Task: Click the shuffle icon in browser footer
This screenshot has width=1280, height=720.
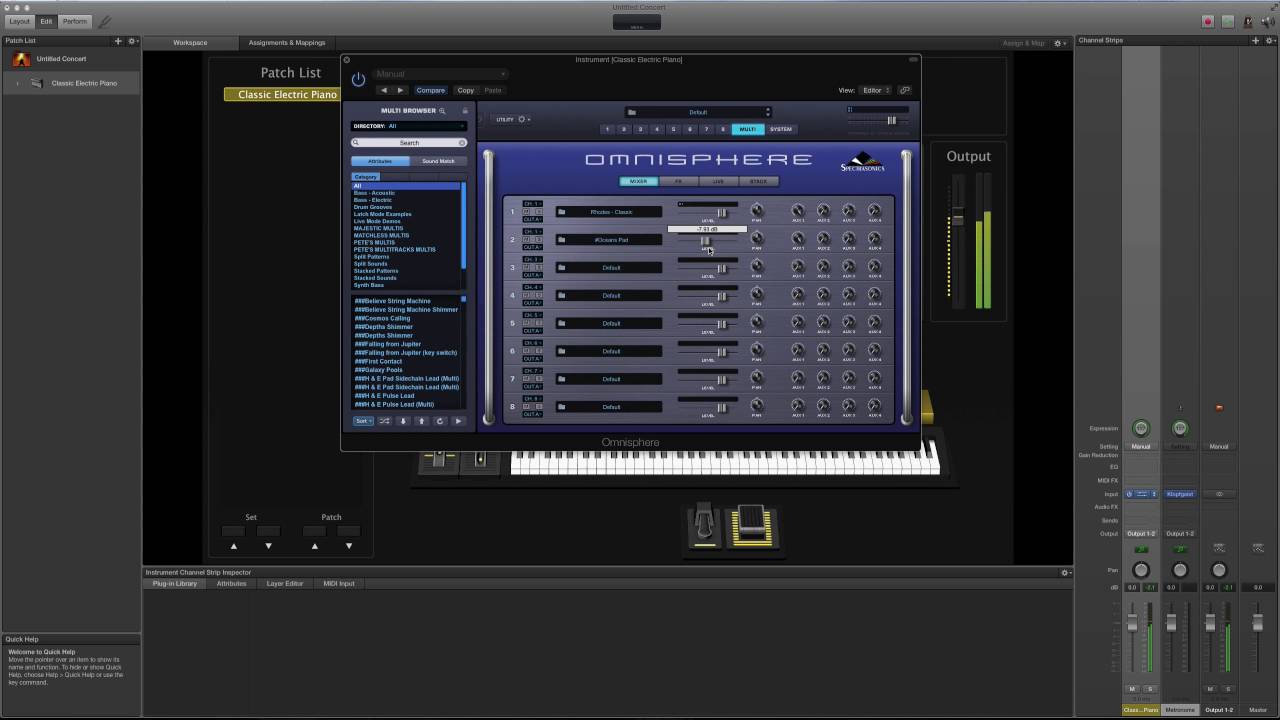Action: pyautogui.click(x=385, y=421)
